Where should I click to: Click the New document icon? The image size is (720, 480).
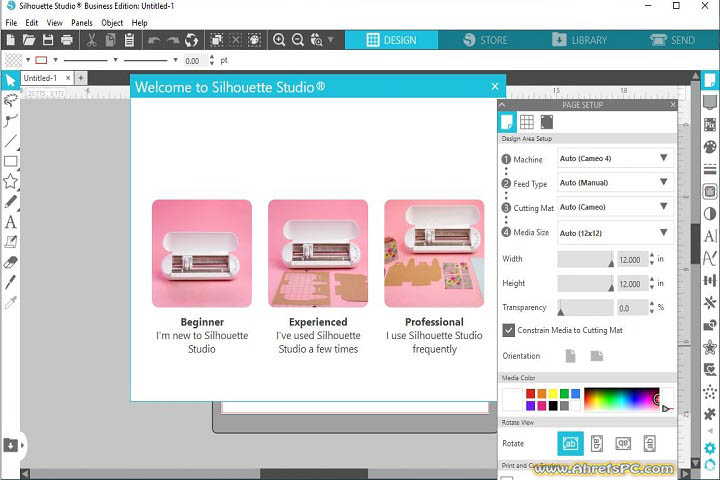tap(10, 40)
